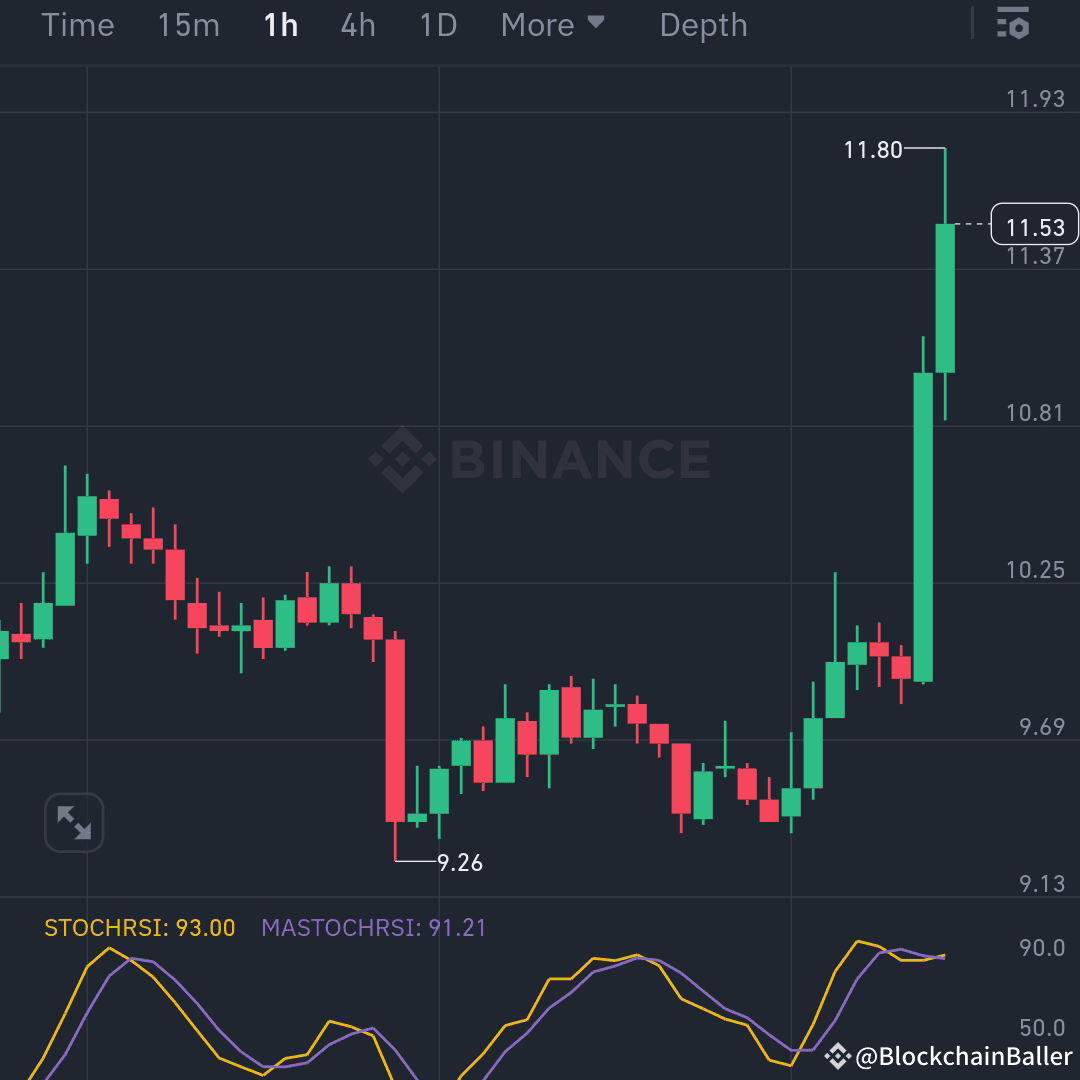
Task: Click the 9.26 low price marker
Action: (461, 861)
